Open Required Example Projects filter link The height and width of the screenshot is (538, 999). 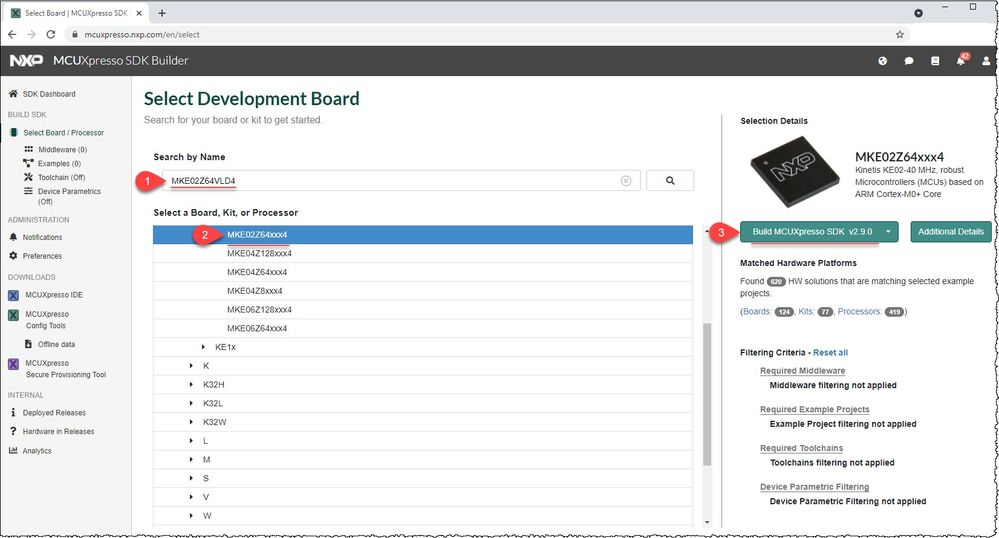tap(814, 409)
